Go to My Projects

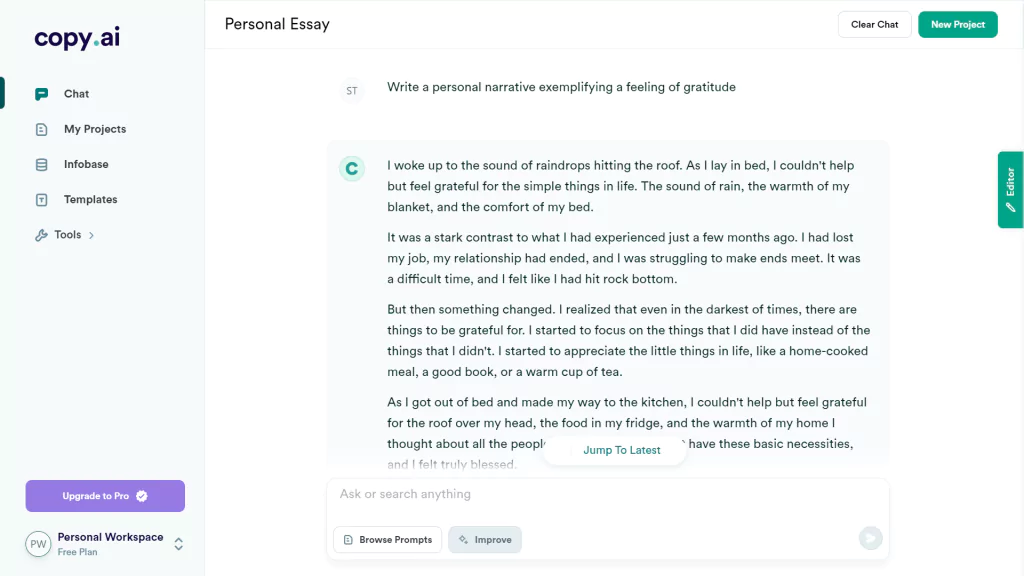[95, 129]
